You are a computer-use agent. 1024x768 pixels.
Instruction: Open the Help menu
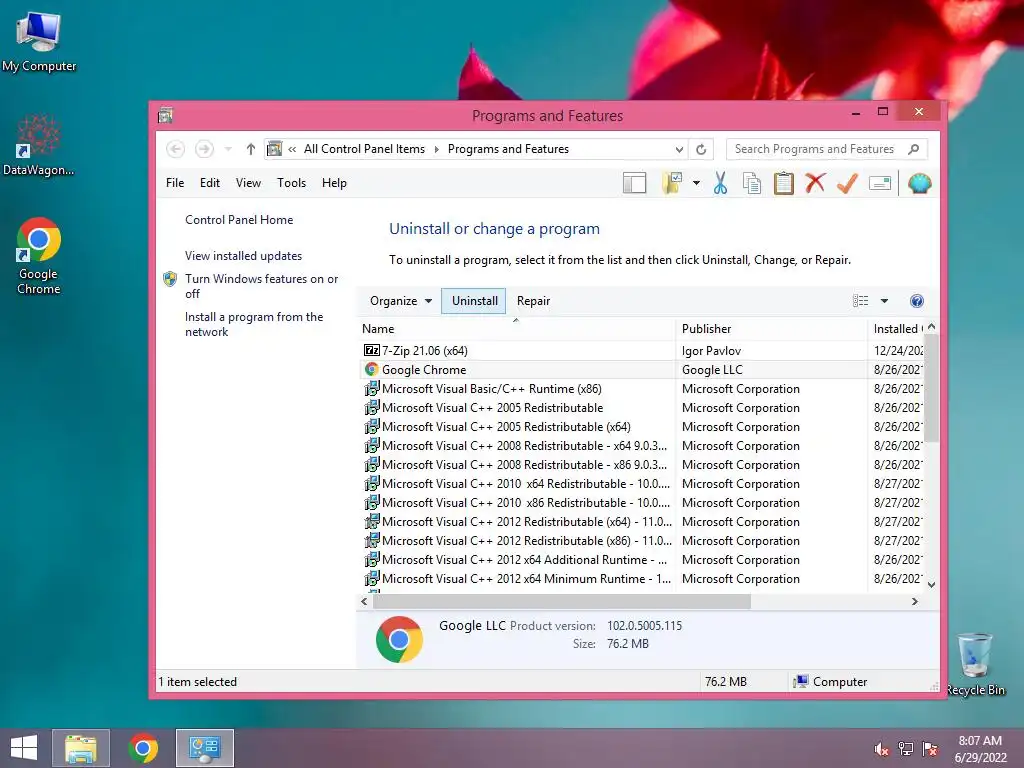[334, 183]
